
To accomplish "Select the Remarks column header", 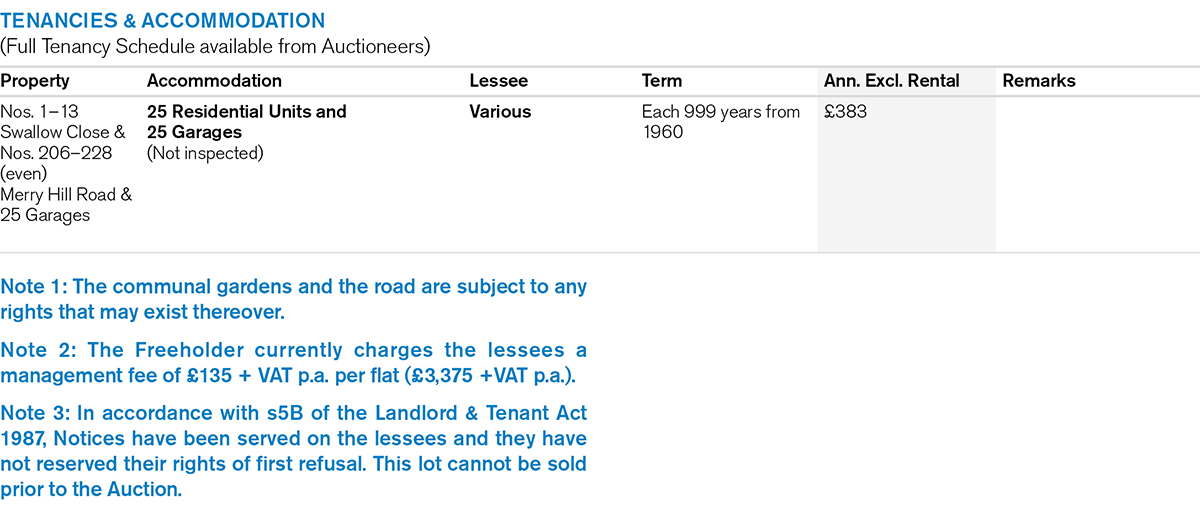I will tap(1038, 81).
